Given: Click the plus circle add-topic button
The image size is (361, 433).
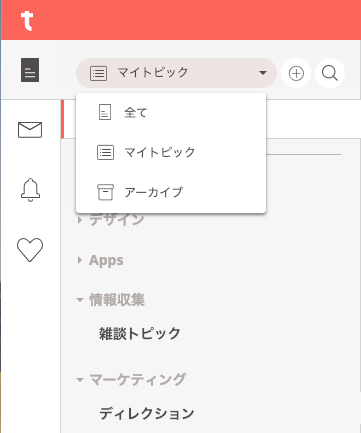Looking at the screenshot, I should coord(296,73).
